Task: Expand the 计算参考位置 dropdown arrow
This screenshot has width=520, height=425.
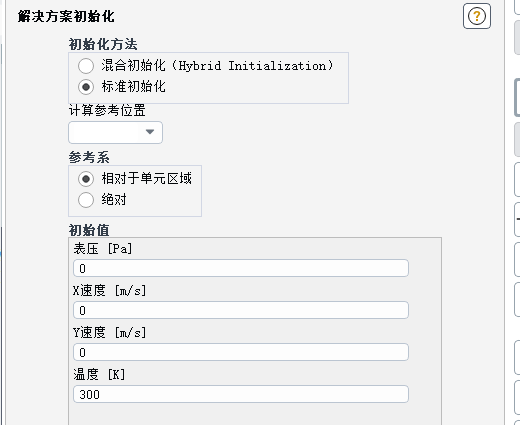Action: click(x=150, y=132)
